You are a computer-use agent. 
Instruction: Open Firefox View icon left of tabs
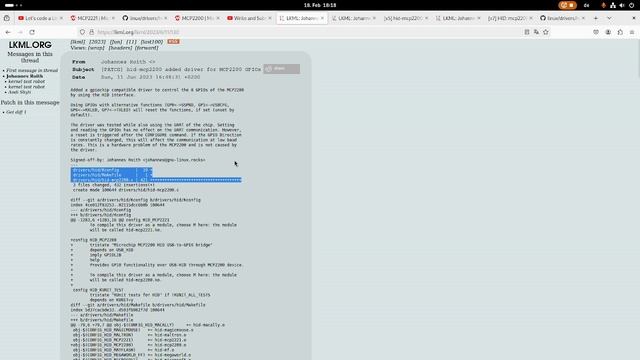pos(7,18)
